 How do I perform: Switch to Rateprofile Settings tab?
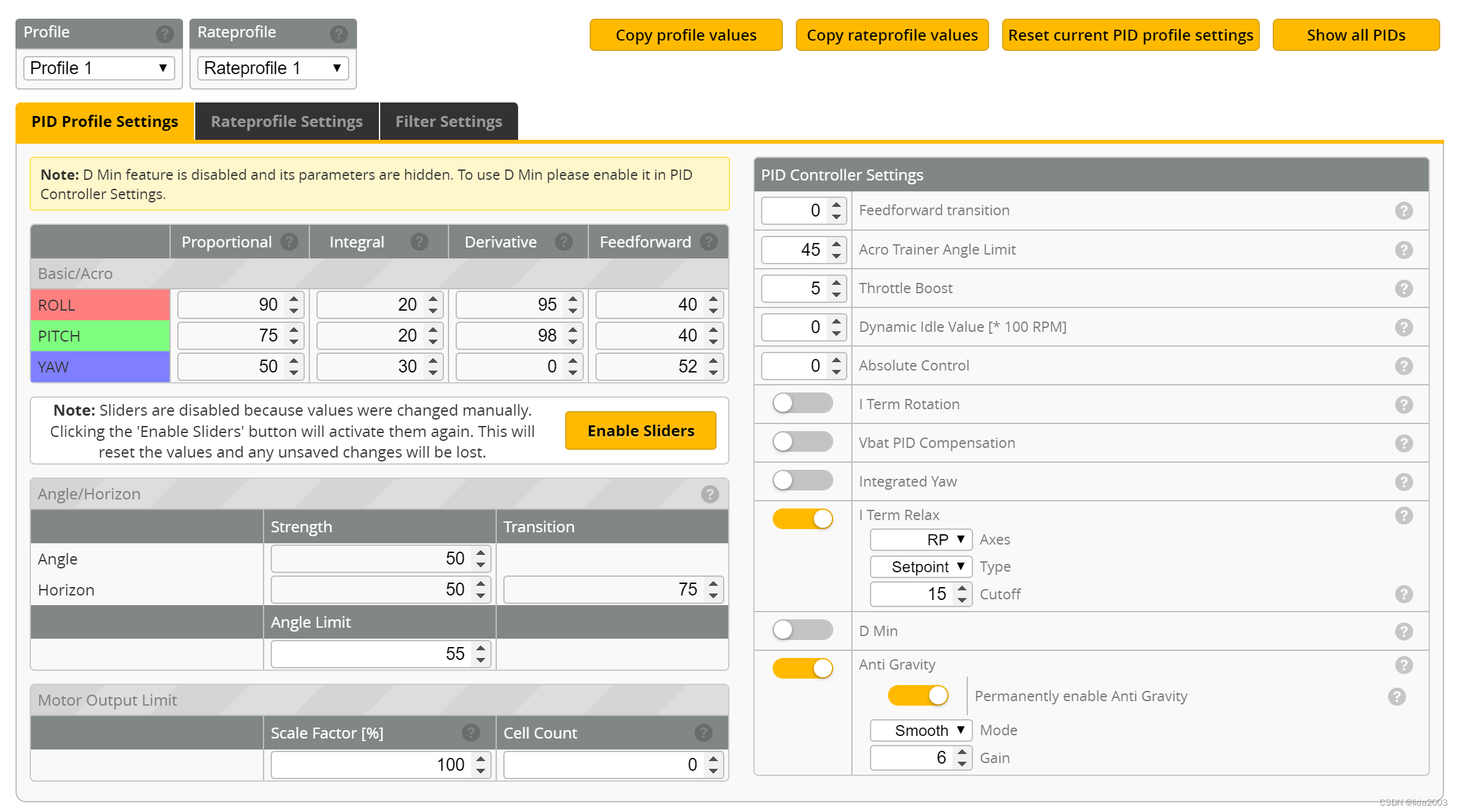(287, 122)
